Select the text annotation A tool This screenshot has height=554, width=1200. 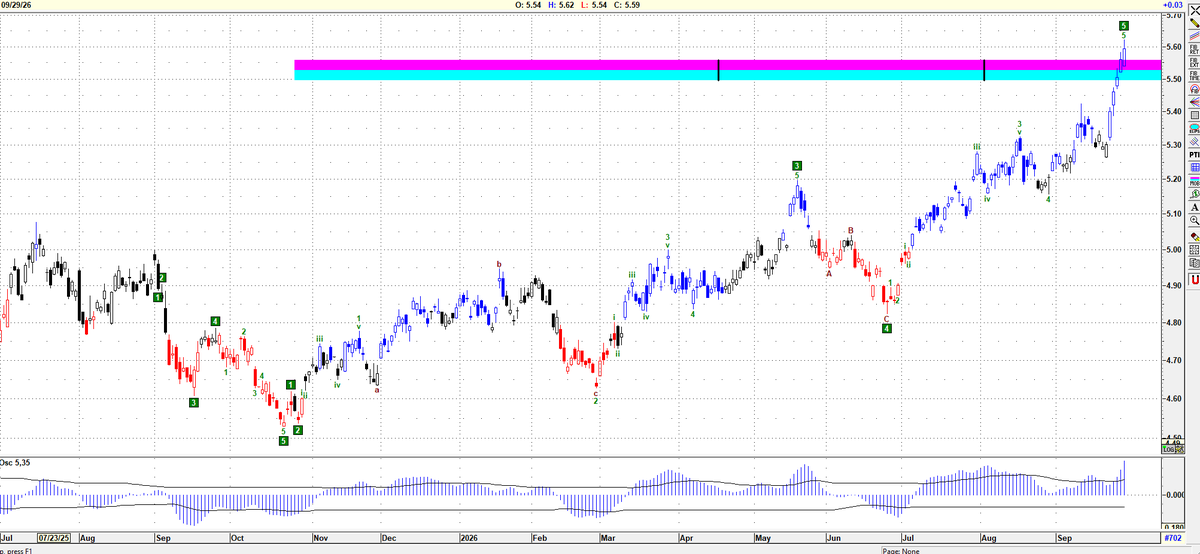point(1193,208)
